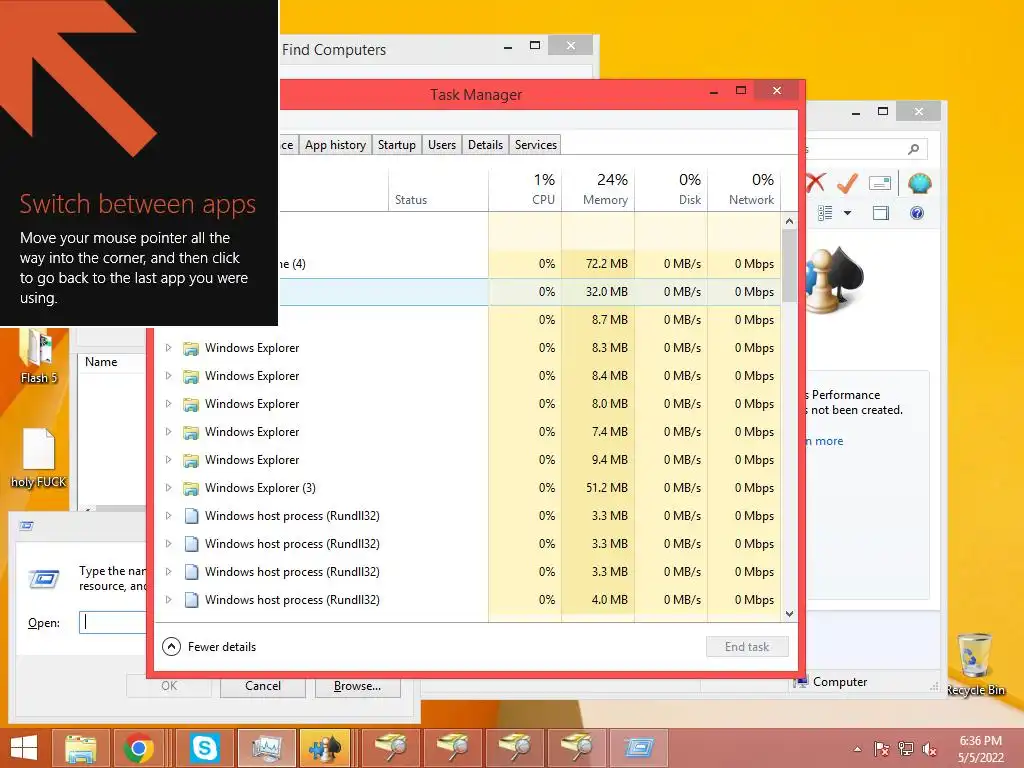This screenshot has width=1024, height=768.
Task: Click OK in the Run dialog
Action: (169, 686)
